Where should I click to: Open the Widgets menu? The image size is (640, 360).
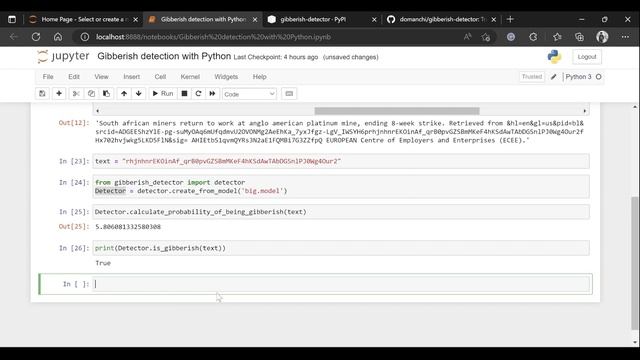[x=226, y=77]
